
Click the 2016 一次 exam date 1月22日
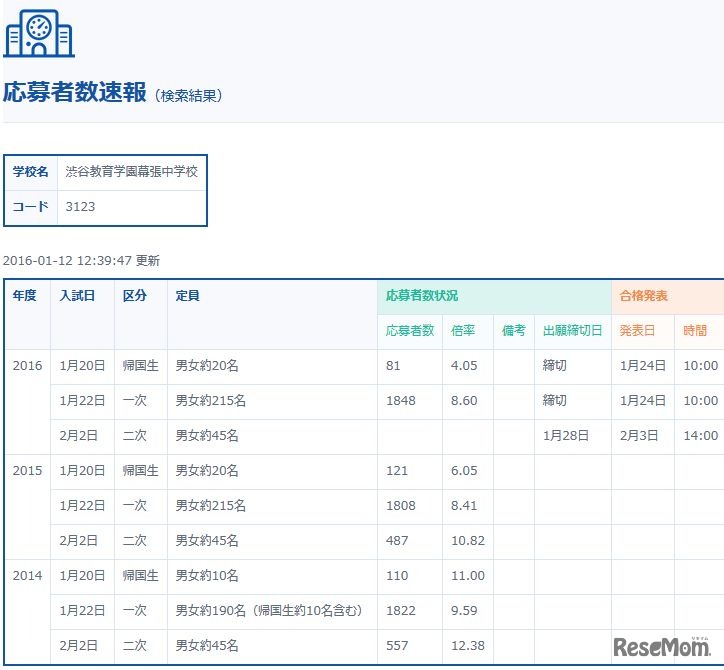click(82, 400)
